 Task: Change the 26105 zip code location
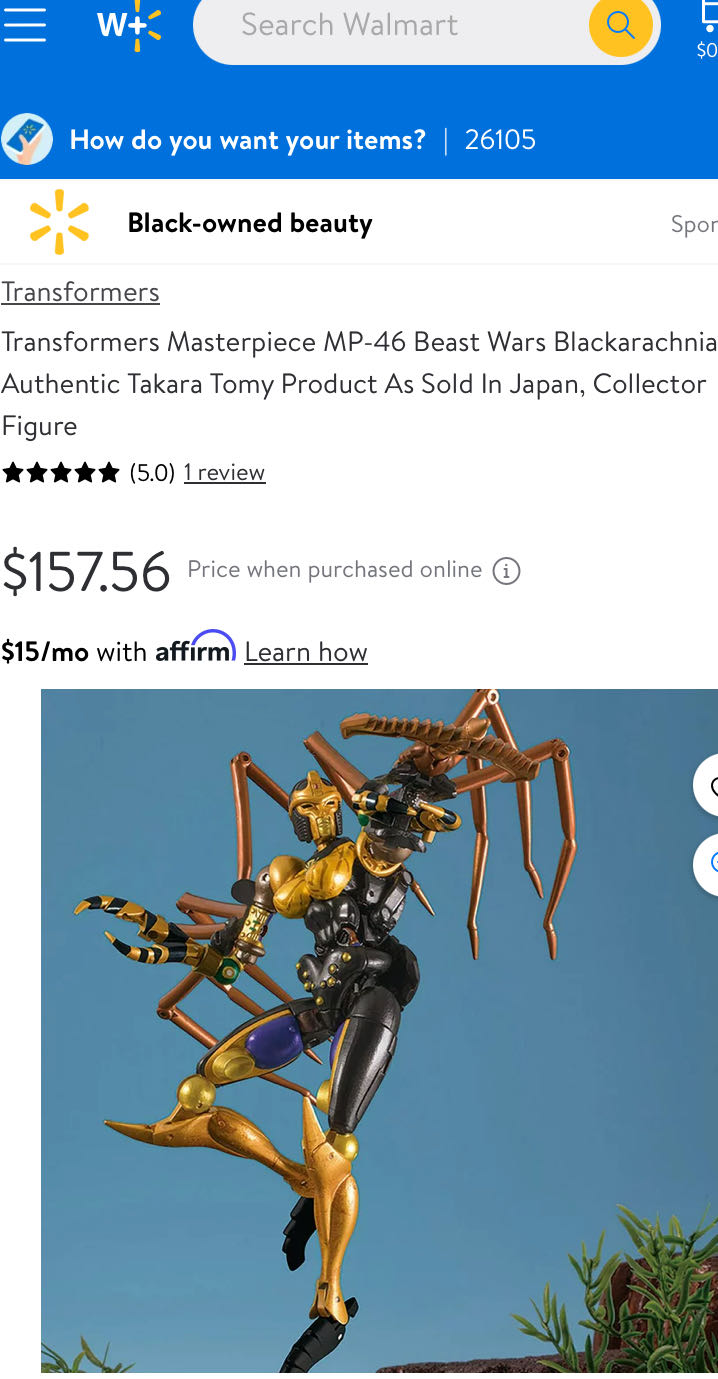[500, 140]
